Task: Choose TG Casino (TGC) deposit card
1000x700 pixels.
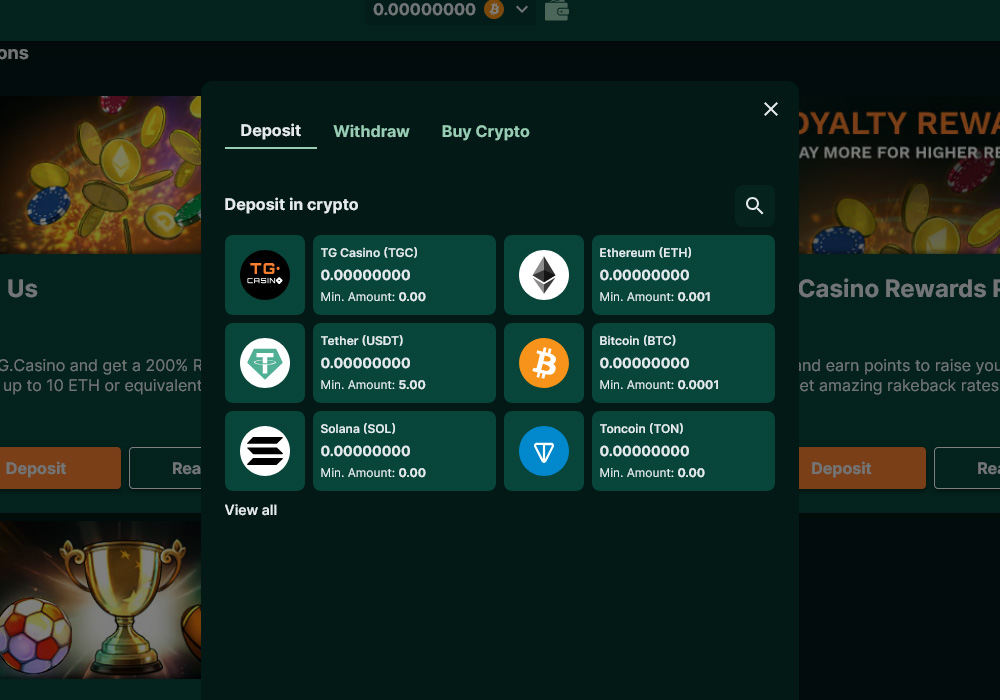Action: pyautogui.click(x=404, y=275)
